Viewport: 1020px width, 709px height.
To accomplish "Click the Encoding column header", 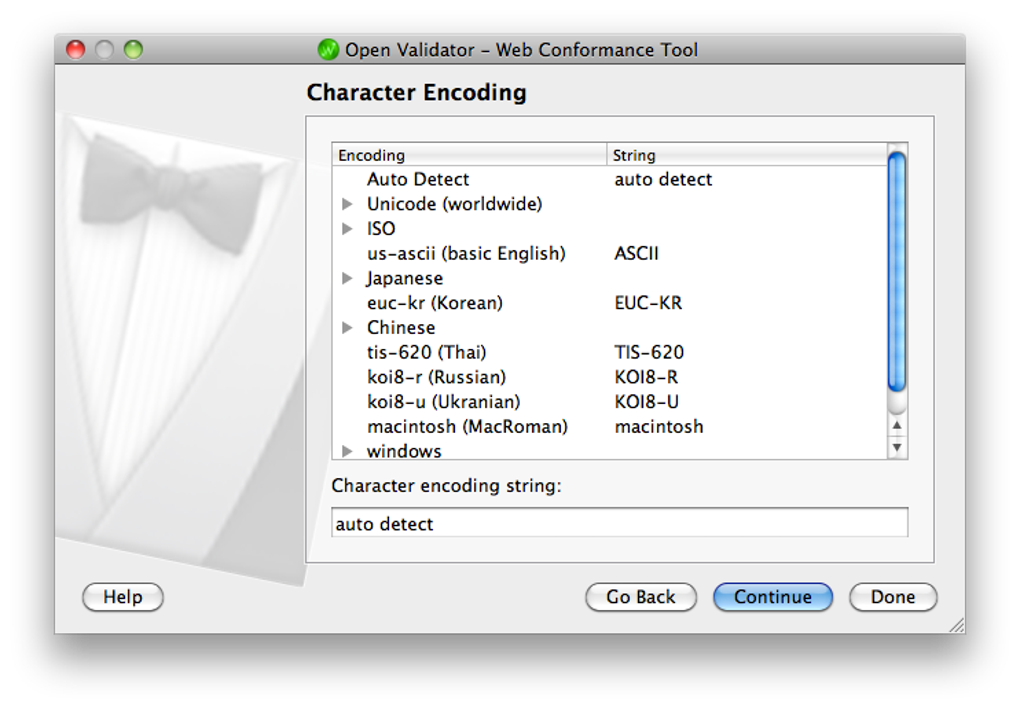I will point(469,155).
